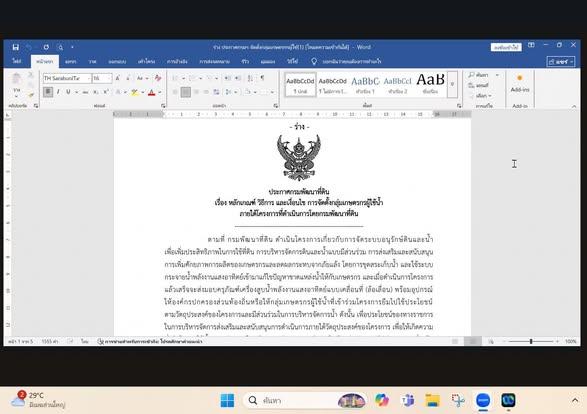Viewport: 587px width, 414px height.
Task: Expand the styles gallery more arrow
Action: (453, 84)
